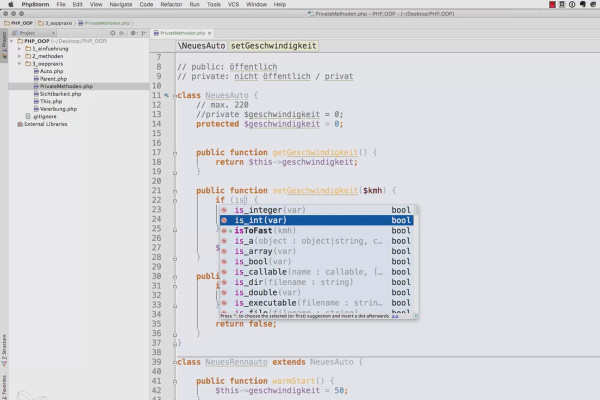Choose is_integer(var) completion suggestion

tap(316, 210)
